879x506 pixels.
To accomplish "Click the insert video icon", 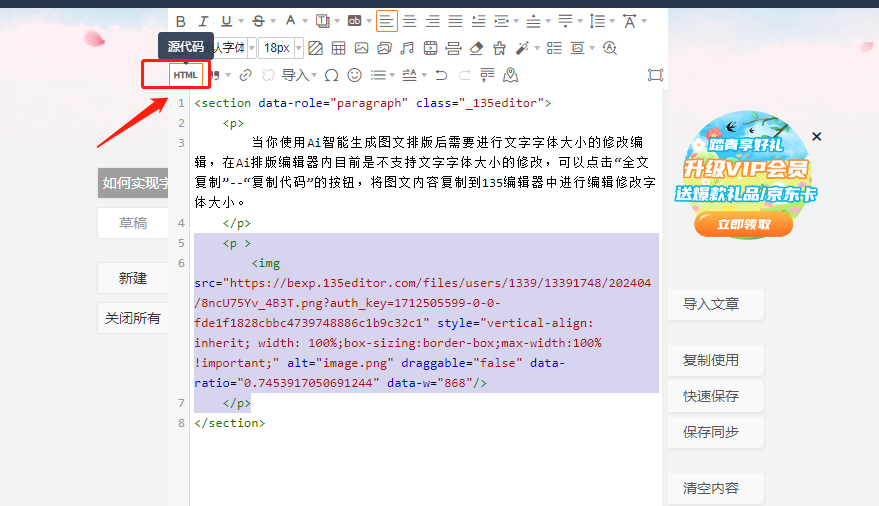I will (430, 48).
